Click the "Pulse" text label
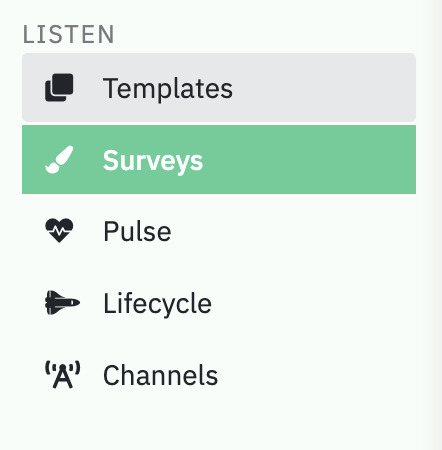Viewport: 442px width, 450px height. point(137,231)
